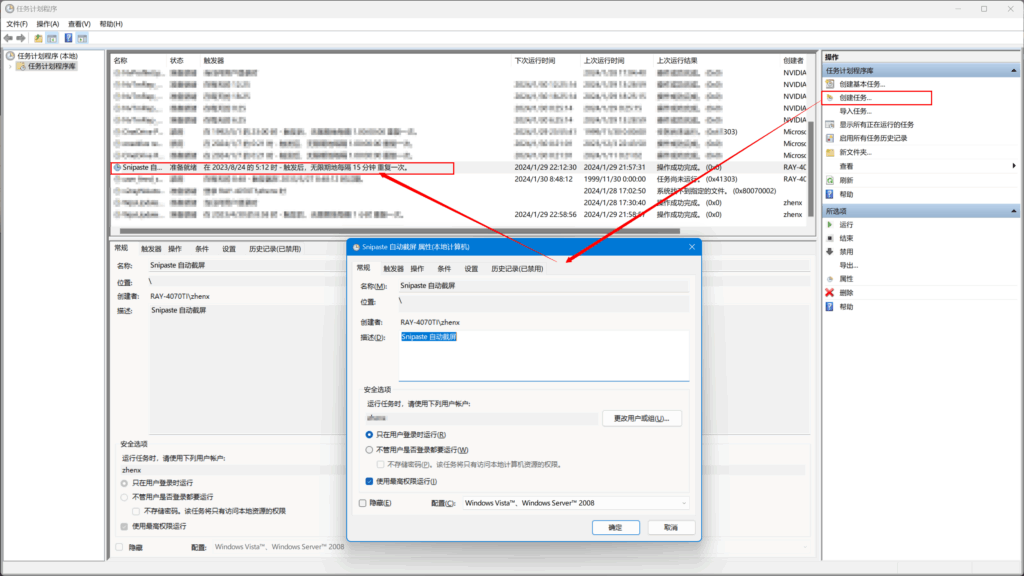1024x576 pixels.
Task: Click the 禁用 down-arrow icon
Action: point(830,252)
